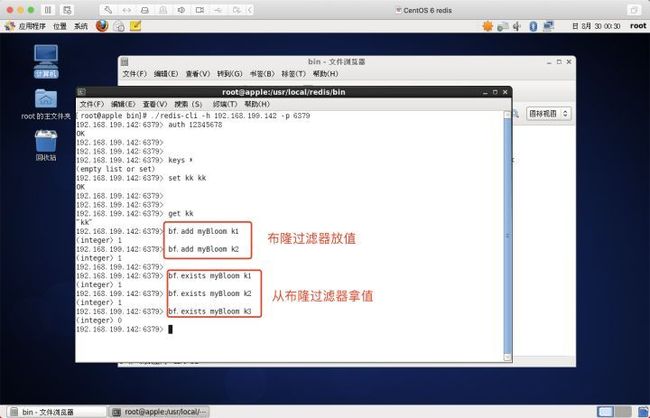650x418 pixels.
Task: Launch Firefox from the GNOME panel
Action: (102, 26)
